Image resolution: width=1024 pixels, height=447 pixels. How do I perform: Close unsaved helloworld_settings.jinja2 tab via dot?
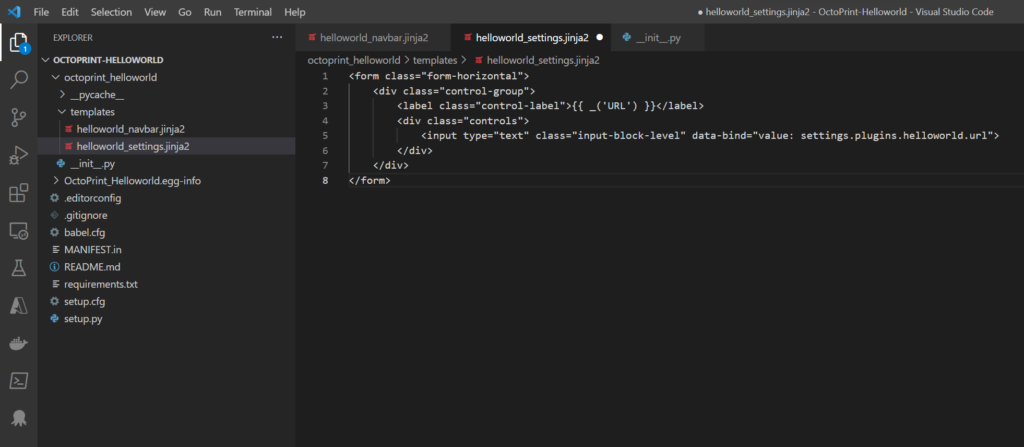click(599, 38)
